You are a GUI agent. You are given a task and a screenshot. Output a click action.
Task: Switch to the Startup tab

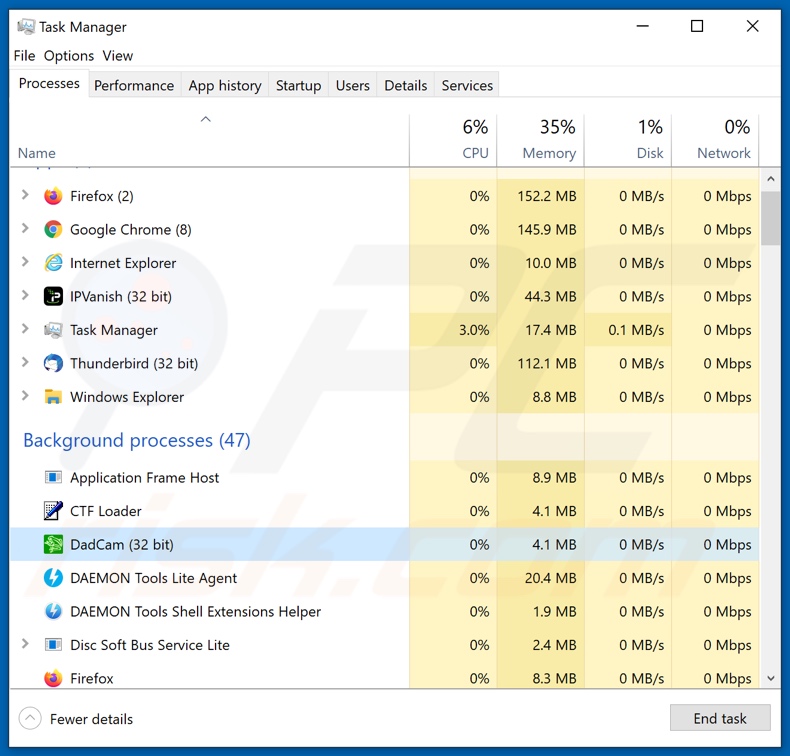(298, 85)
